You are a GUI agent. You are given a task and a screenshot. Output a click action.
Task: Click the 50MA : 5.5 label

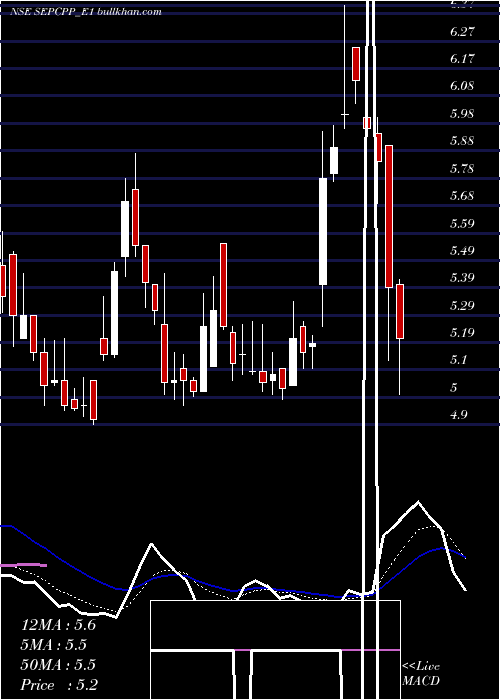point(58,665)
